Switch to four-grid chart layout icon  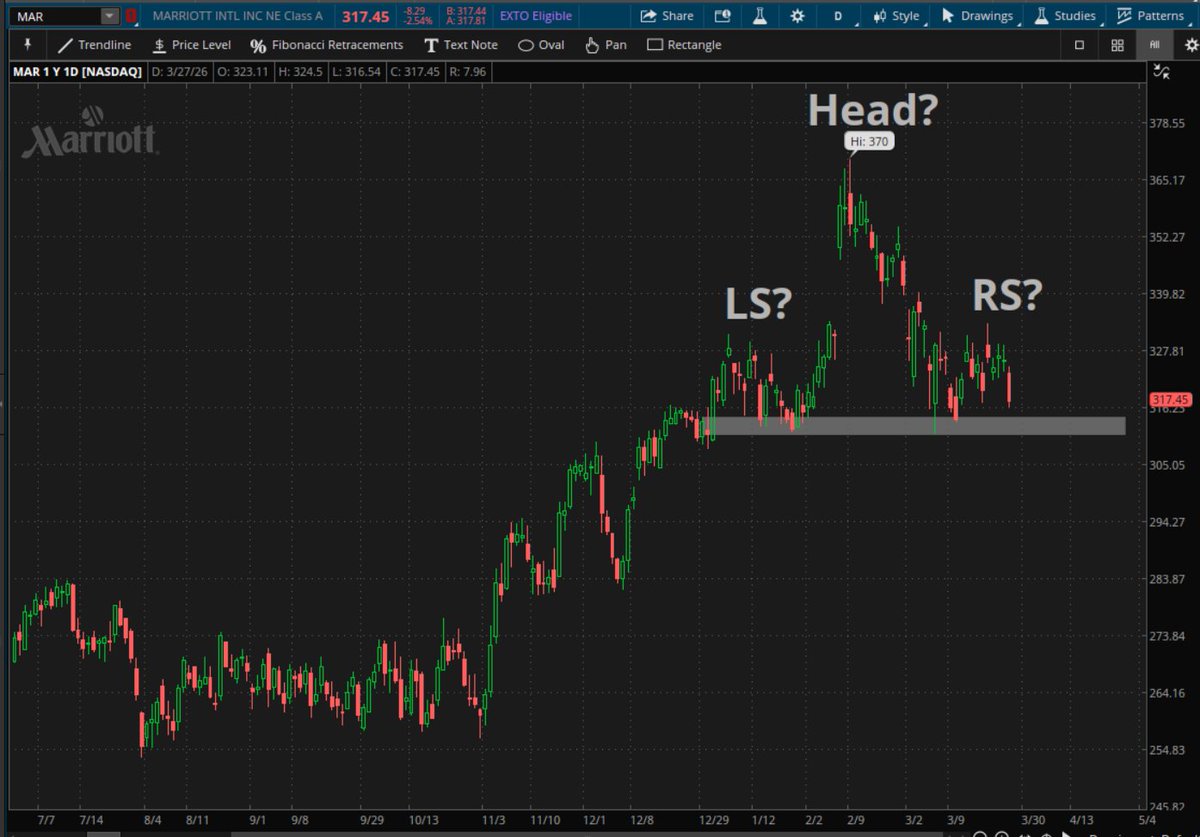tap(1117, 45)
